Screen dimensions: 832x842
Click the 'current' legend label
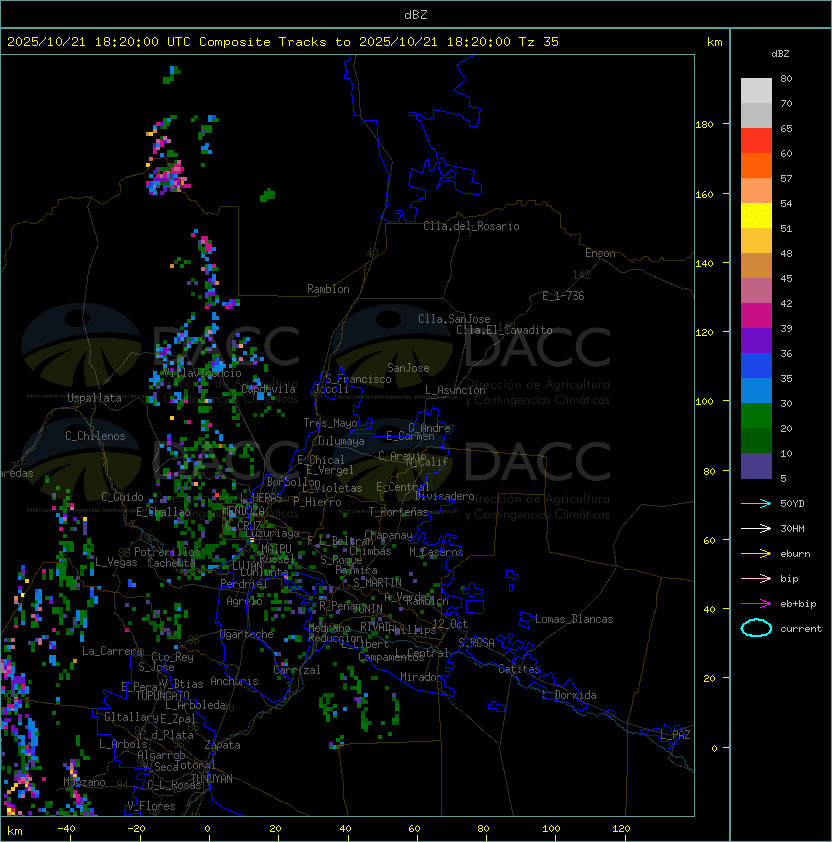tap(801, 628)
